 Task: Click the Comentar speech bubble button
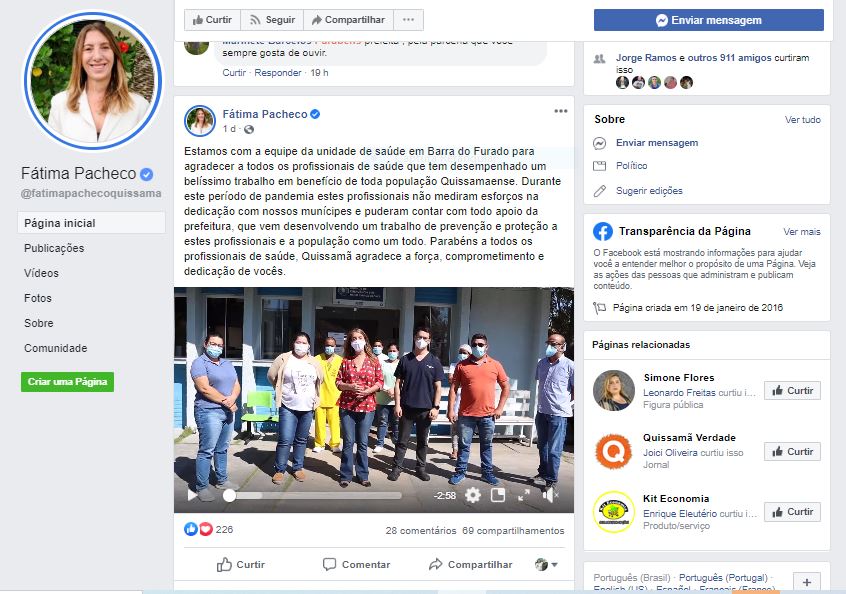point(356,564)
